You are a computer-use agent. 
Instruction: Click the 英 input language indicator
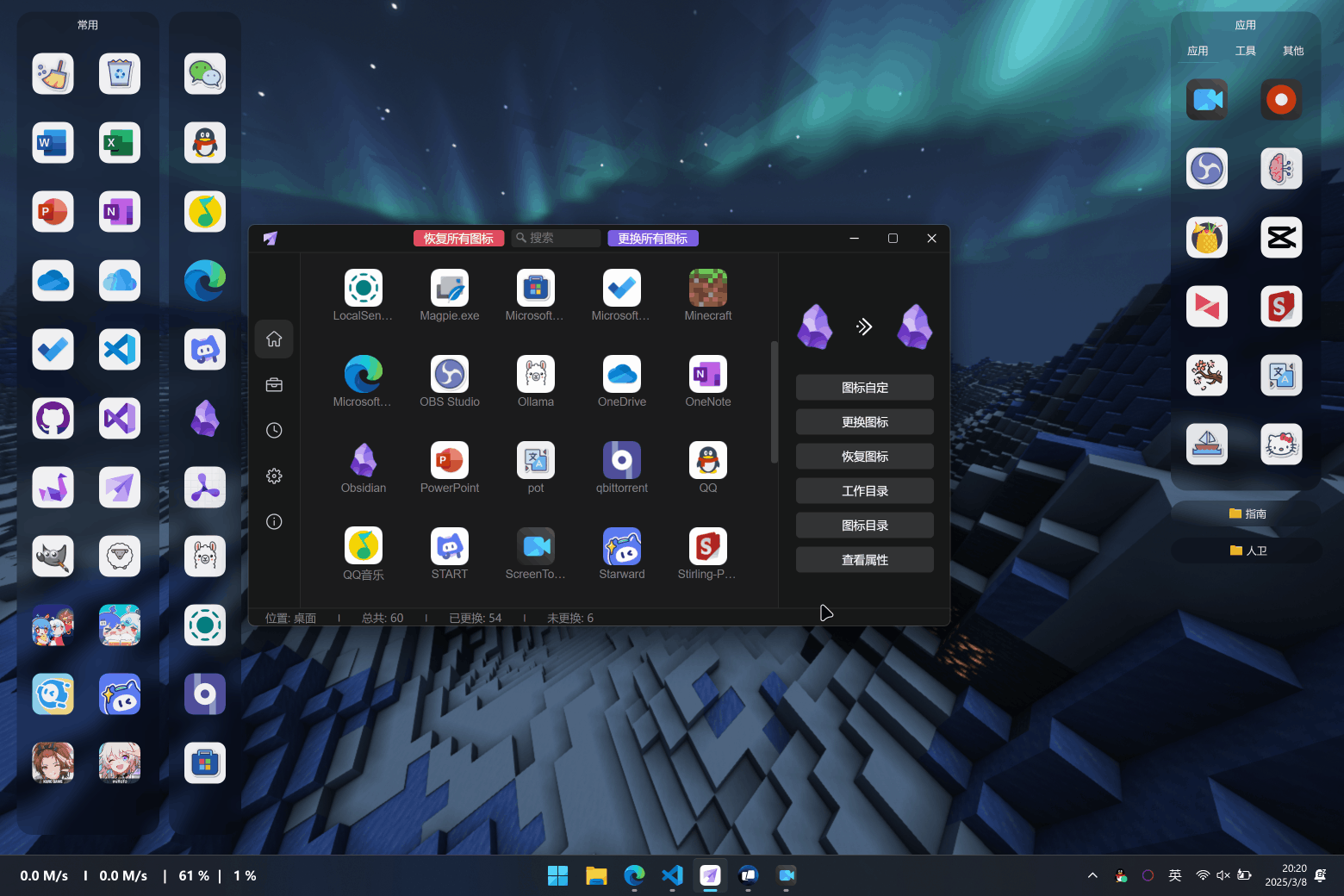tap(1175, 876)
